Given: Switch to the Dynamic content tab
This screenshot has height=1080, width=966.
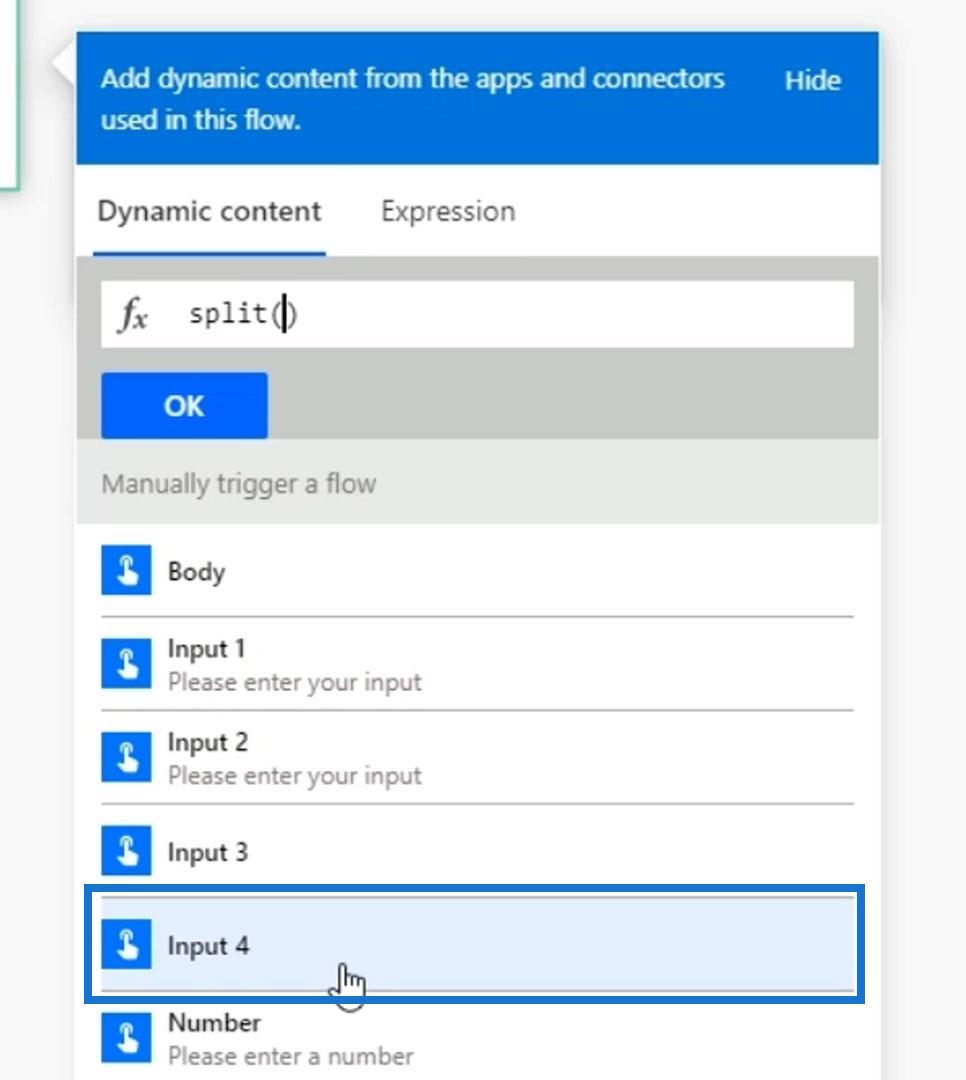Looking at the screenshot, I should (209, 211).
